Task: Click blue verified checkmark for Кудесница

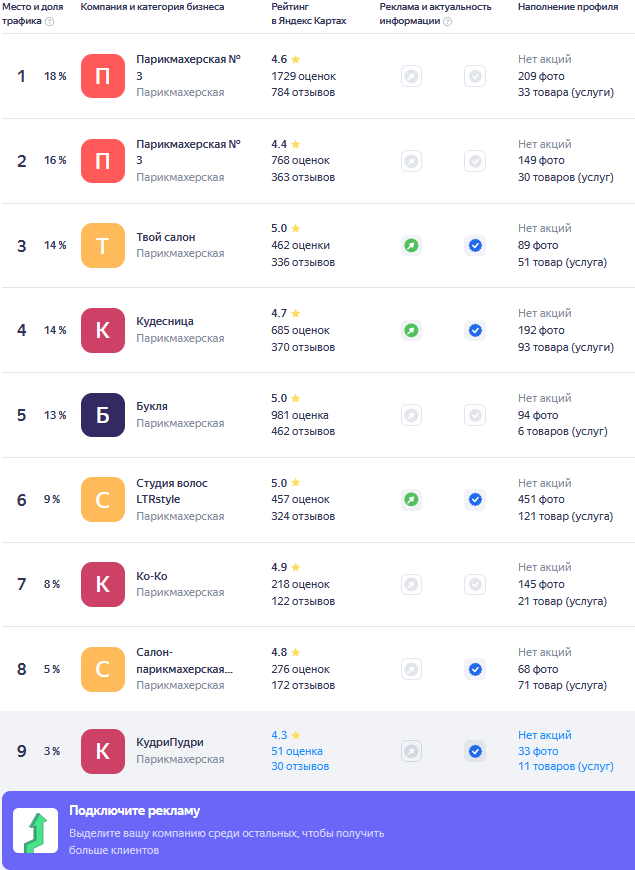Action: pyautogui.click(x=475, y=331)
